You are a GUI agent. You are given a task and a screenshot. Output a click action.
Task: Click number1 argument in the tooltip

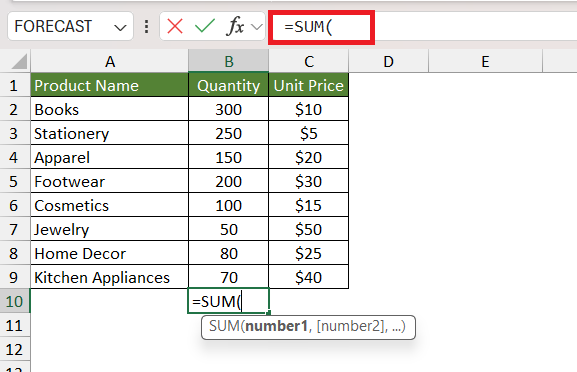[x=276, y=326]
